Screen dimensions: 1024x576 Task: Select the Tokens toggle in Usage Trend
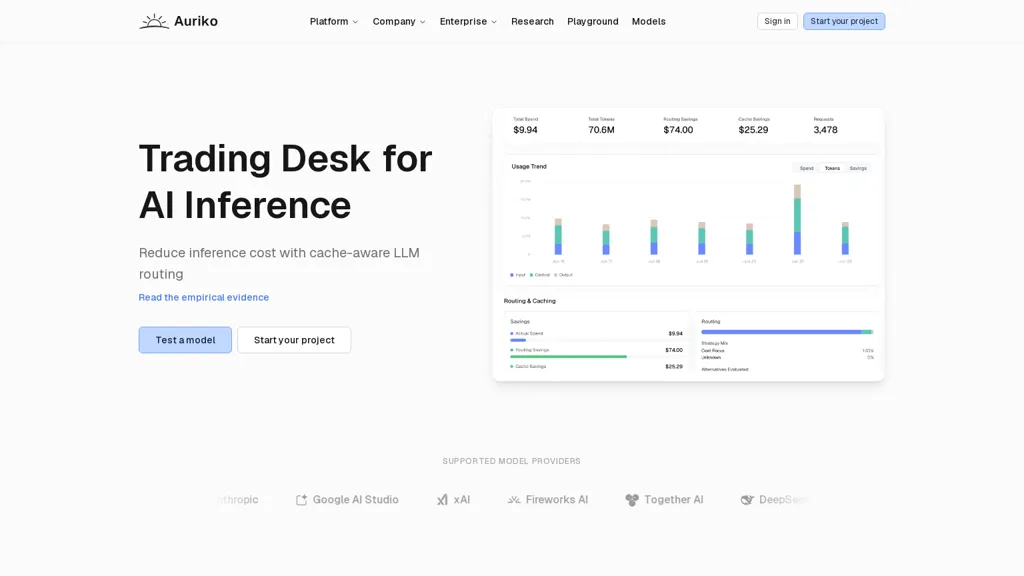tap(832, 168)
